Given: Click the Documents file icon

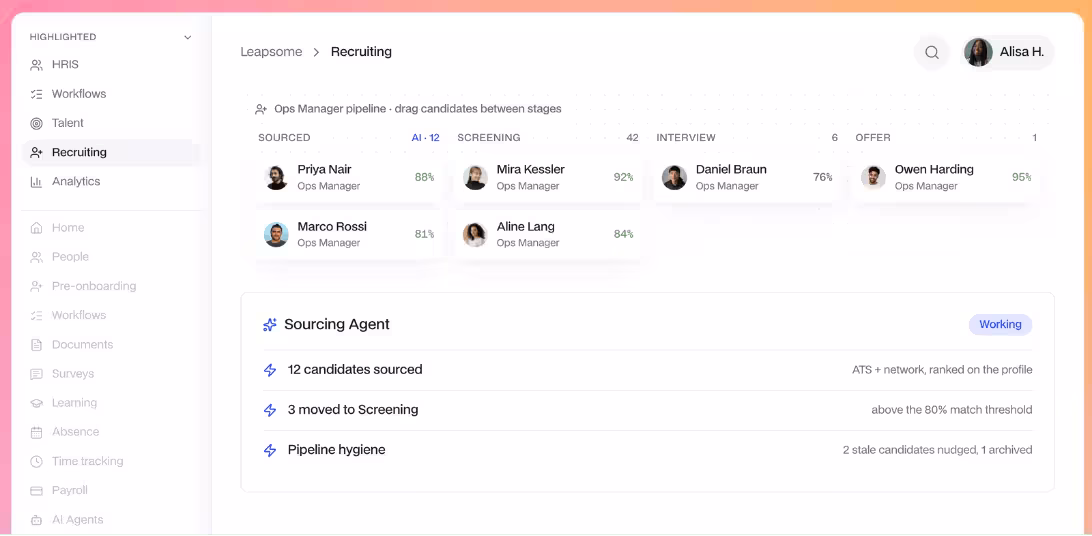Looking at the screenshot, I should 37,345.
